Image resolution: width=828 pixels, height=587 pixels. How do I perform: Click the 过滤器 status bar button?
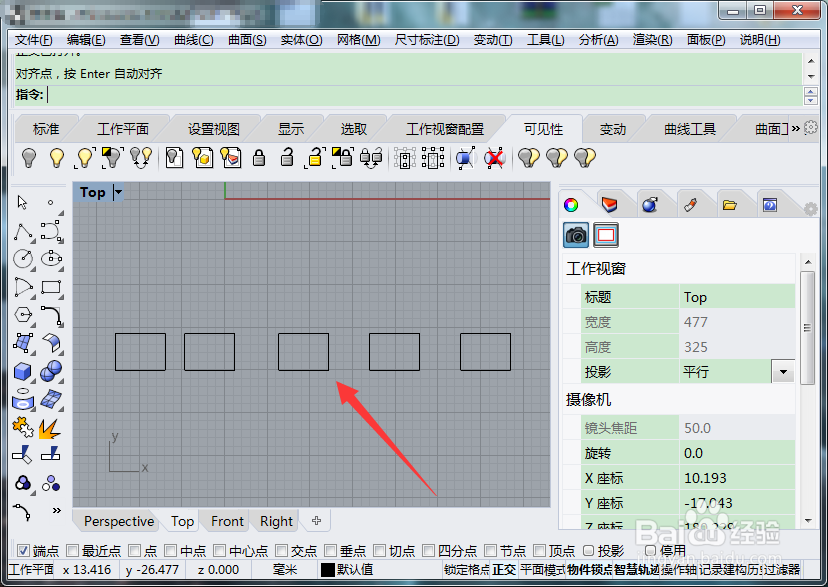782,570
